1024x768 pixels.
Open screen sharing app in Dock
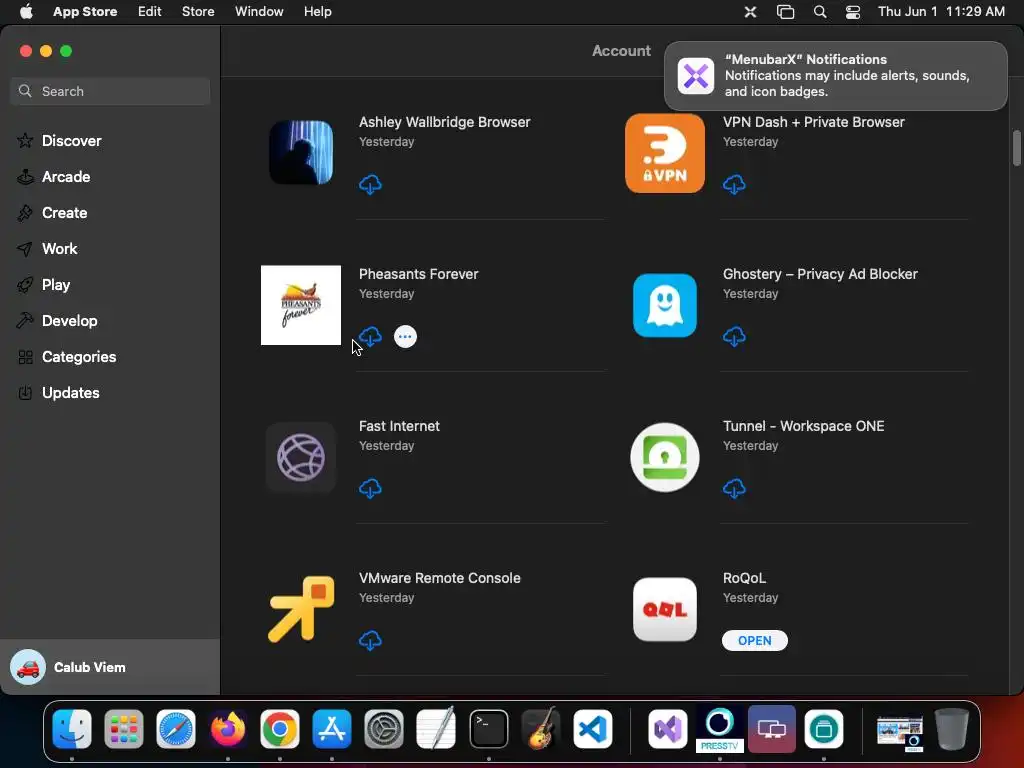click(x=772, y=729)
